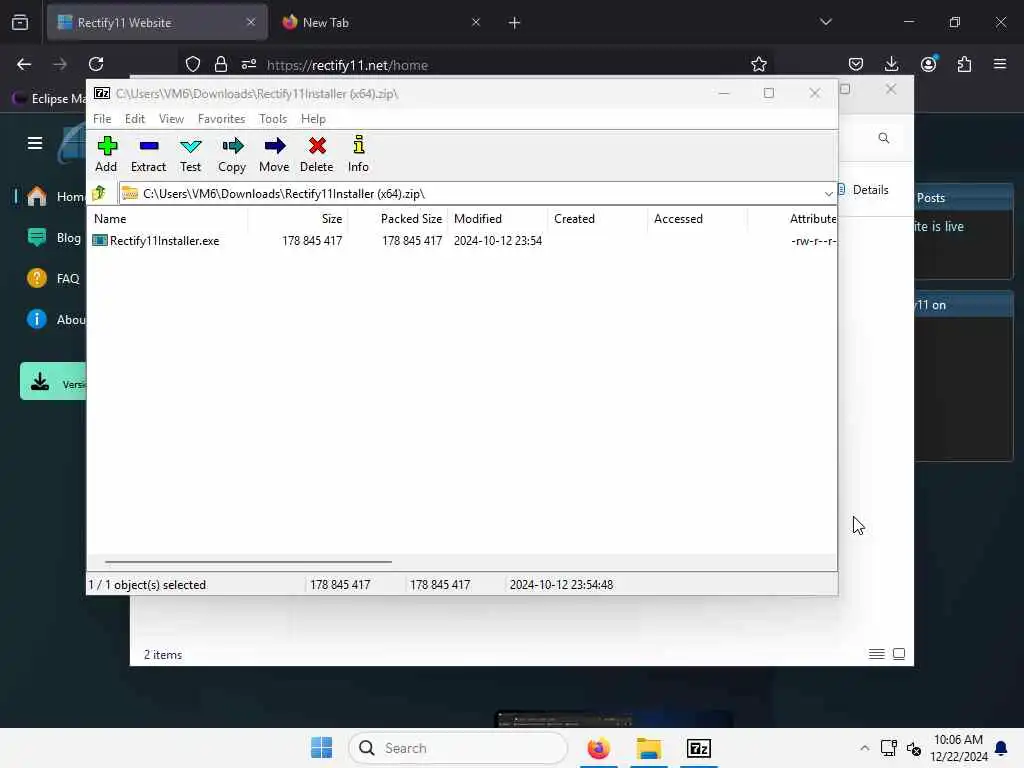The width and height of the screenshot is (1024, 768).
Task: Open a new Firefox tab with plus
Action: (514, 23)
